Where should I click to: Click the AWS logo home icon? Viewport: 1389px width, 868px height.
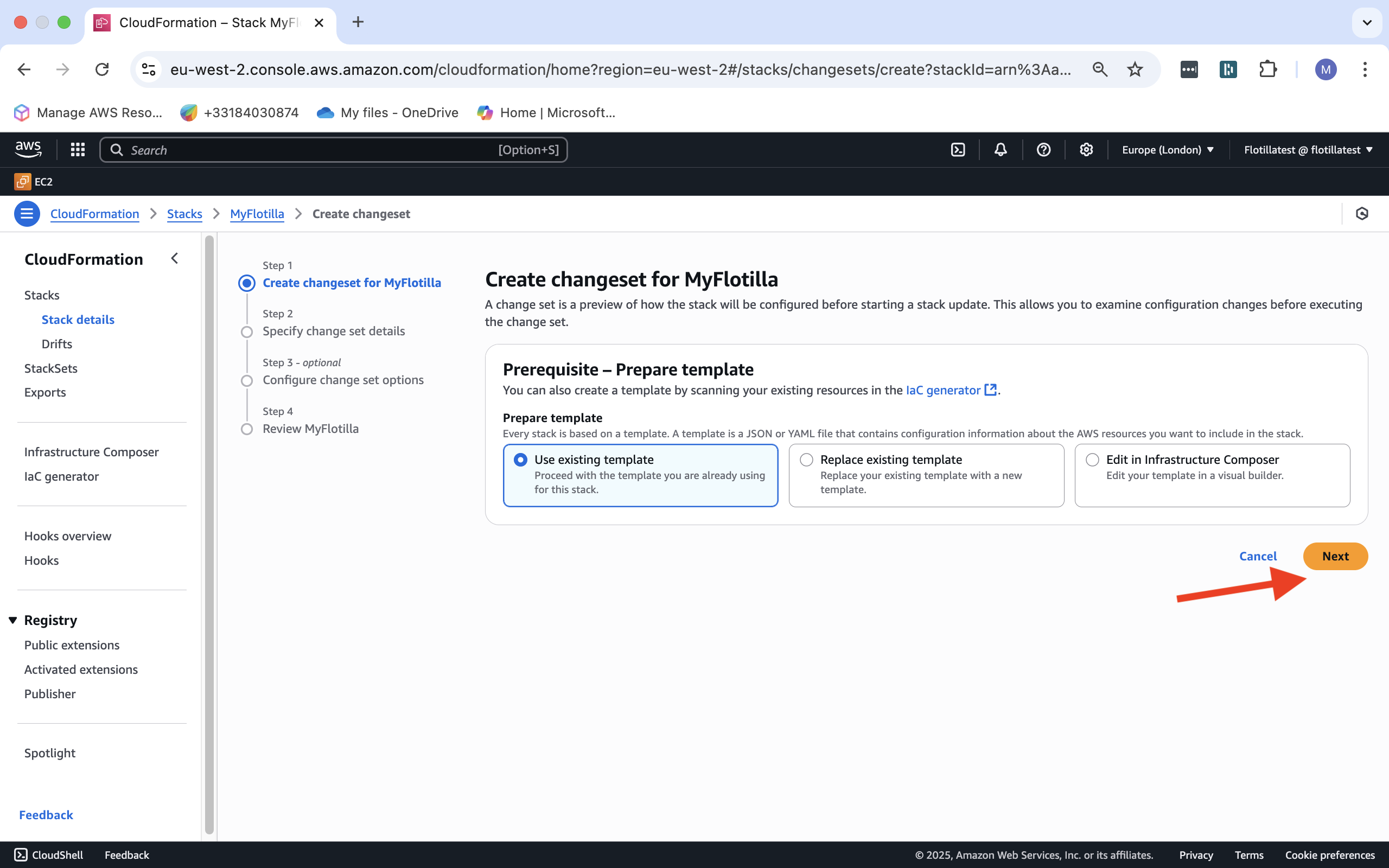click(x=28, y=149)
